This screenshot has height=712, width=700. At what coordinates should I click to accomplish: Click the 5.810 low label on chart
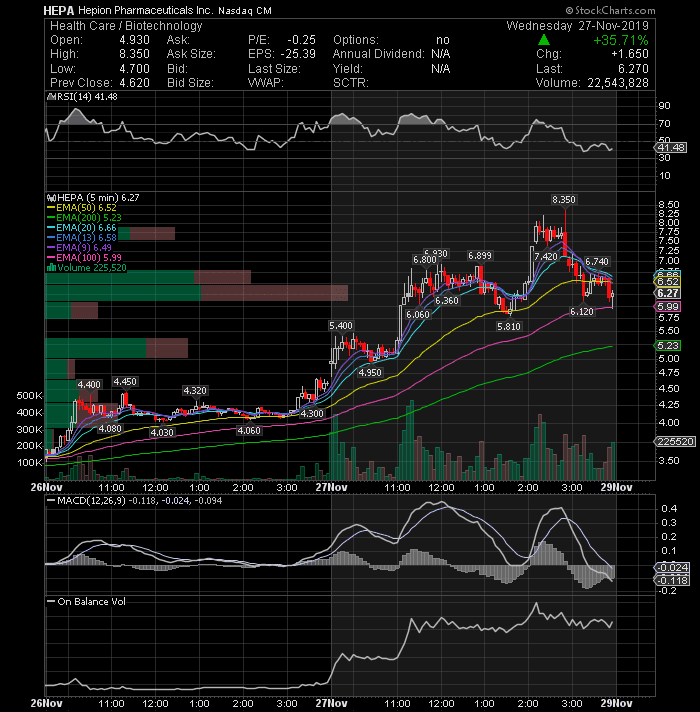click(508, 327)
